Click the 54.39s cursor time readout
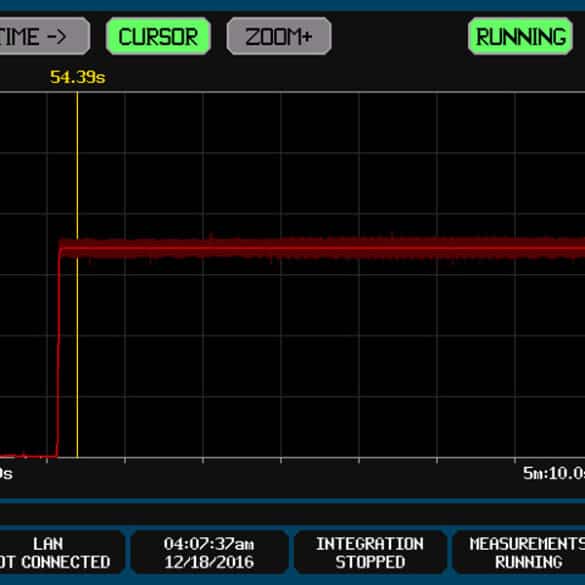This screenshot has height=585, width=585. 78,77
